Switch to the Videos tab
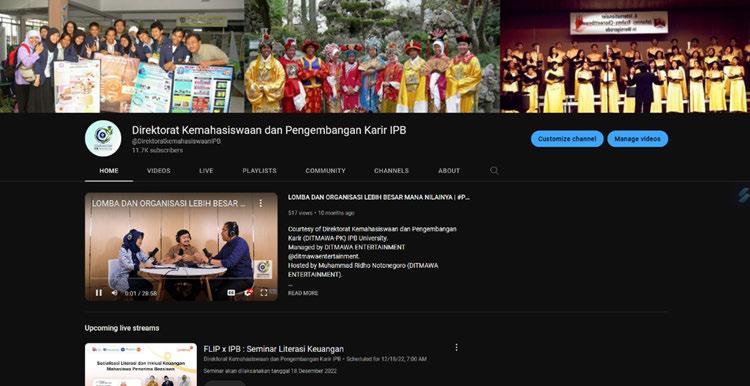This screenshot has width=750, height=386. (159, 171)
